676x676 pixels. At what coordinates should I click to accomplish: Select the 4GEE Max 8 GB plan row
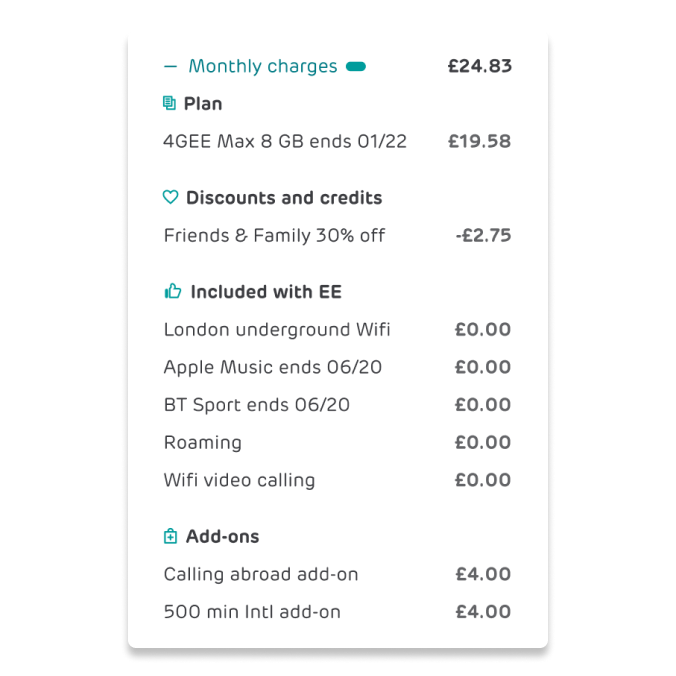point(337,141)
